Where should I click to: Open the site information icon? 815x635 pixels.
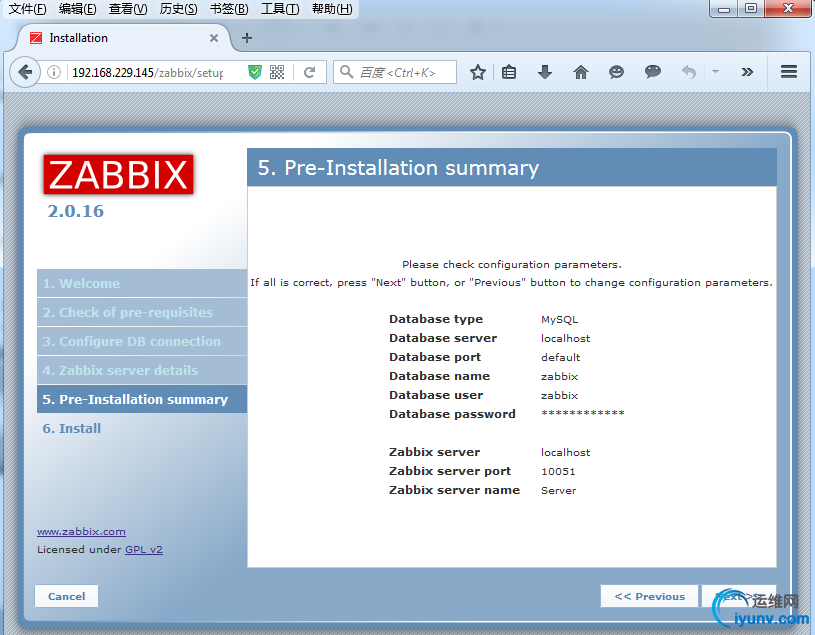54,72
